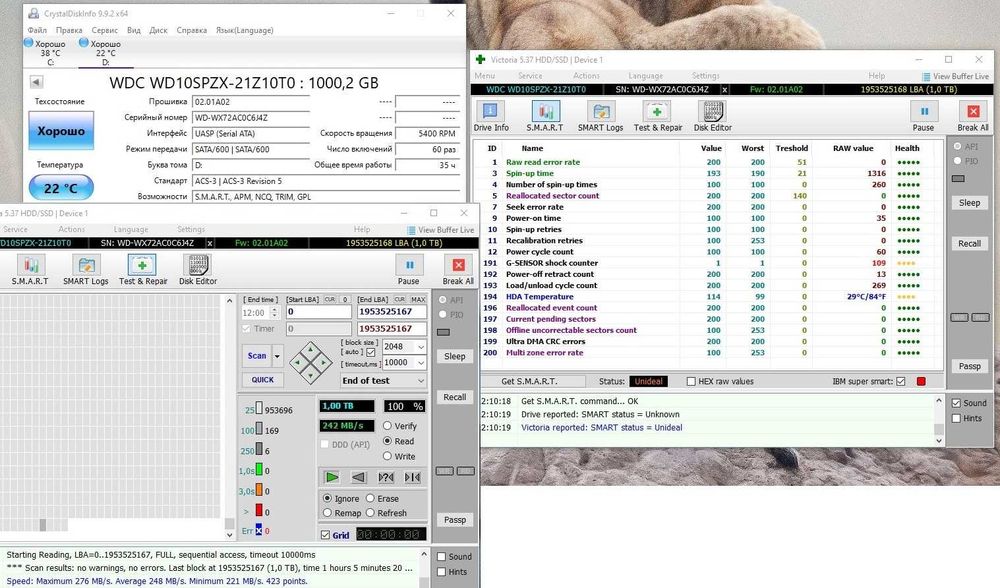Click Recall in Victoria scan window
This screenshot has height=588, width=1000.
click(x=454, y=397)
